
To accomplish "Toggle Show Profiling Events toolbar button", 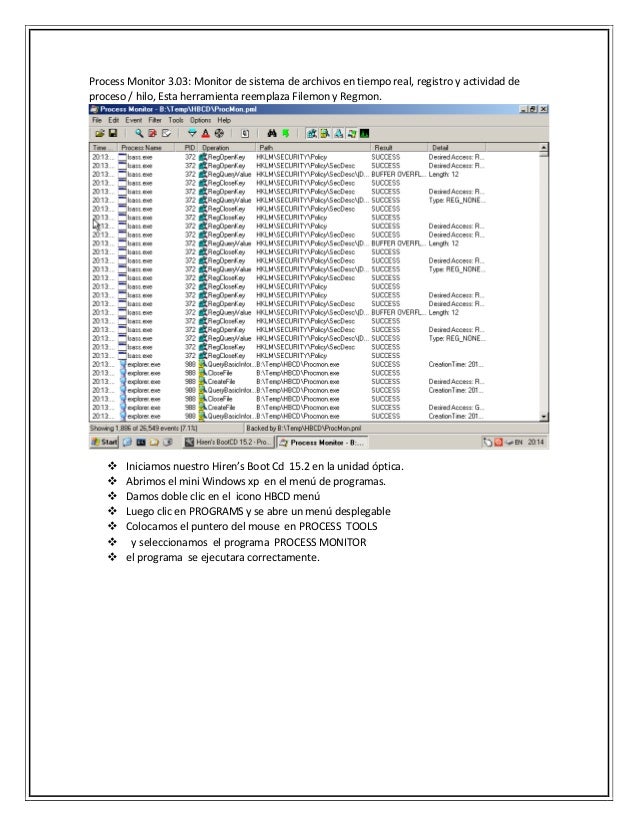I will [x=365, y=133].
